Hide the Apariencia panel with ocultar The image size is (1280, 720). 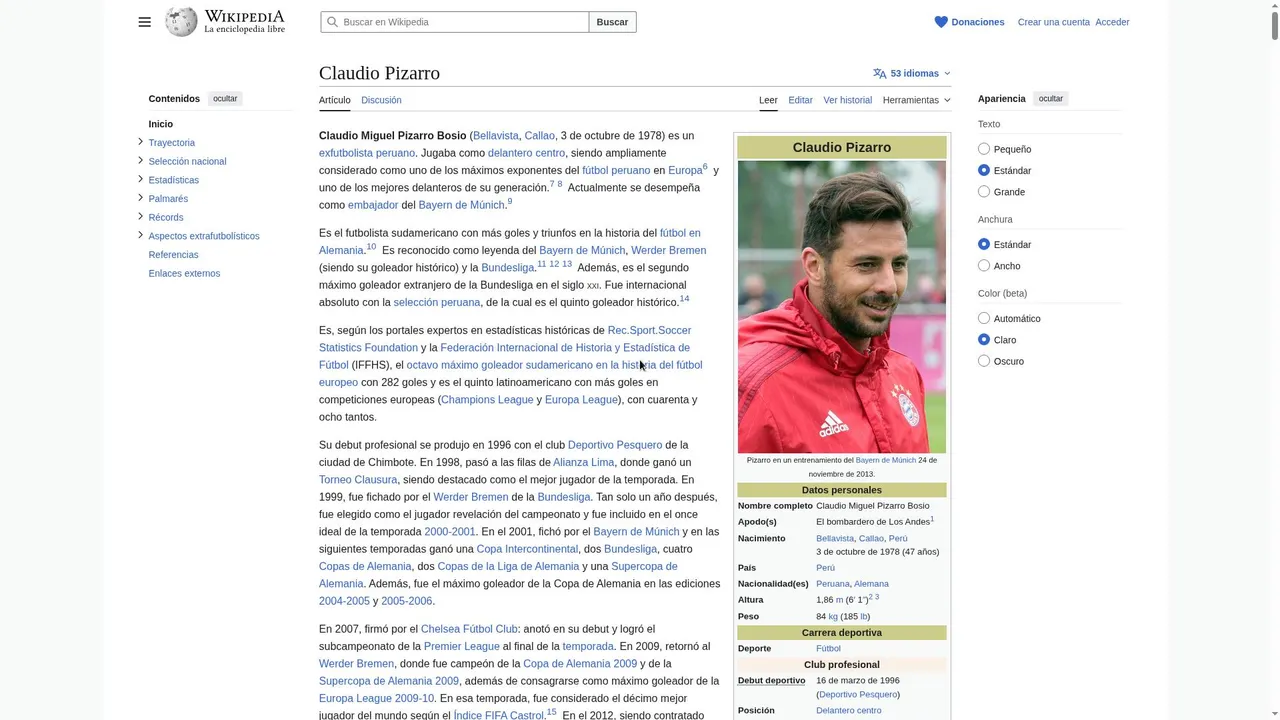[x=1050, y=98]
